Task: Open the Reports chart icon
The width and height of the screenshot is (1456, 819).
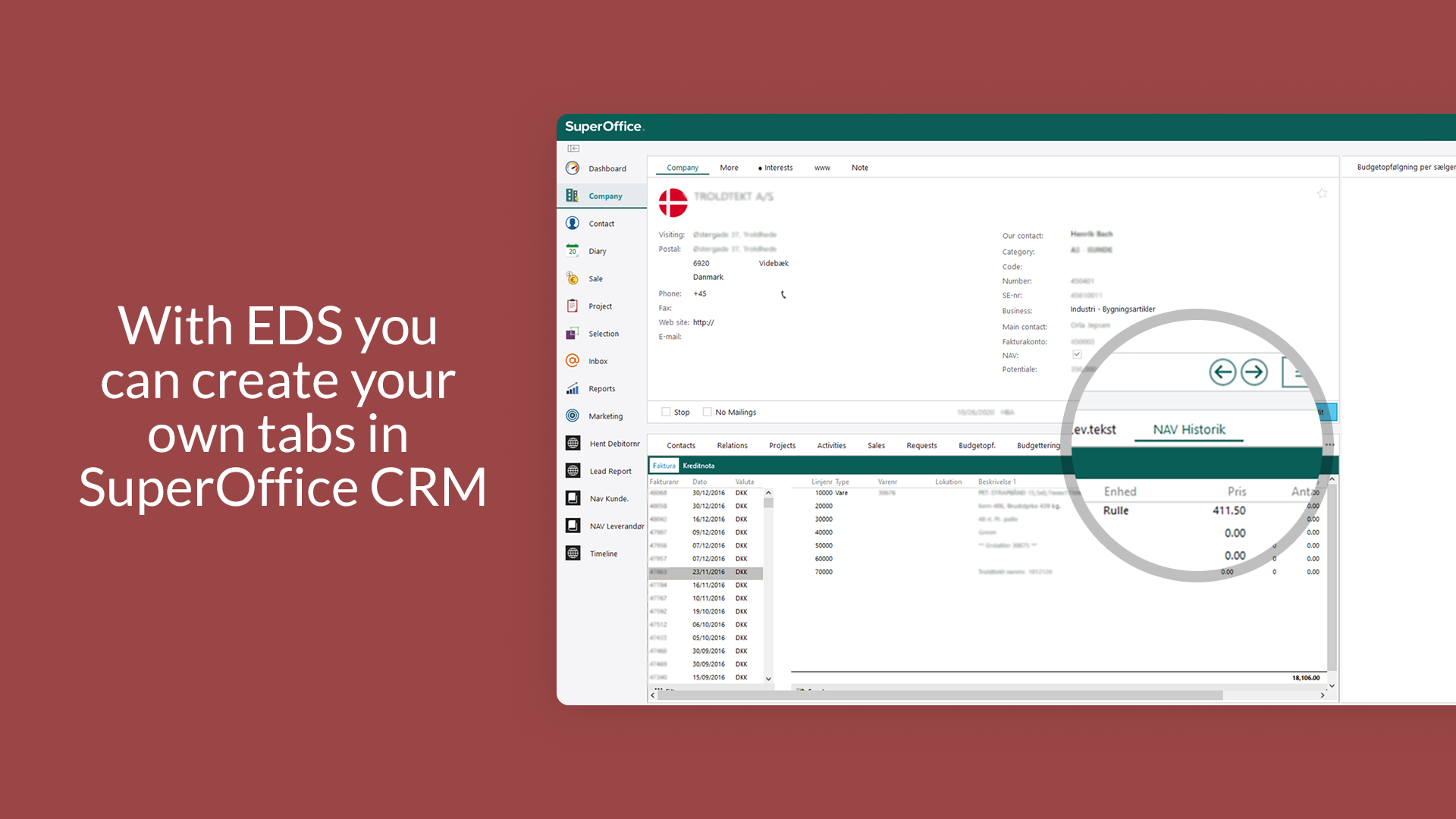Action: pyautogui.click(x=573, y=388)
